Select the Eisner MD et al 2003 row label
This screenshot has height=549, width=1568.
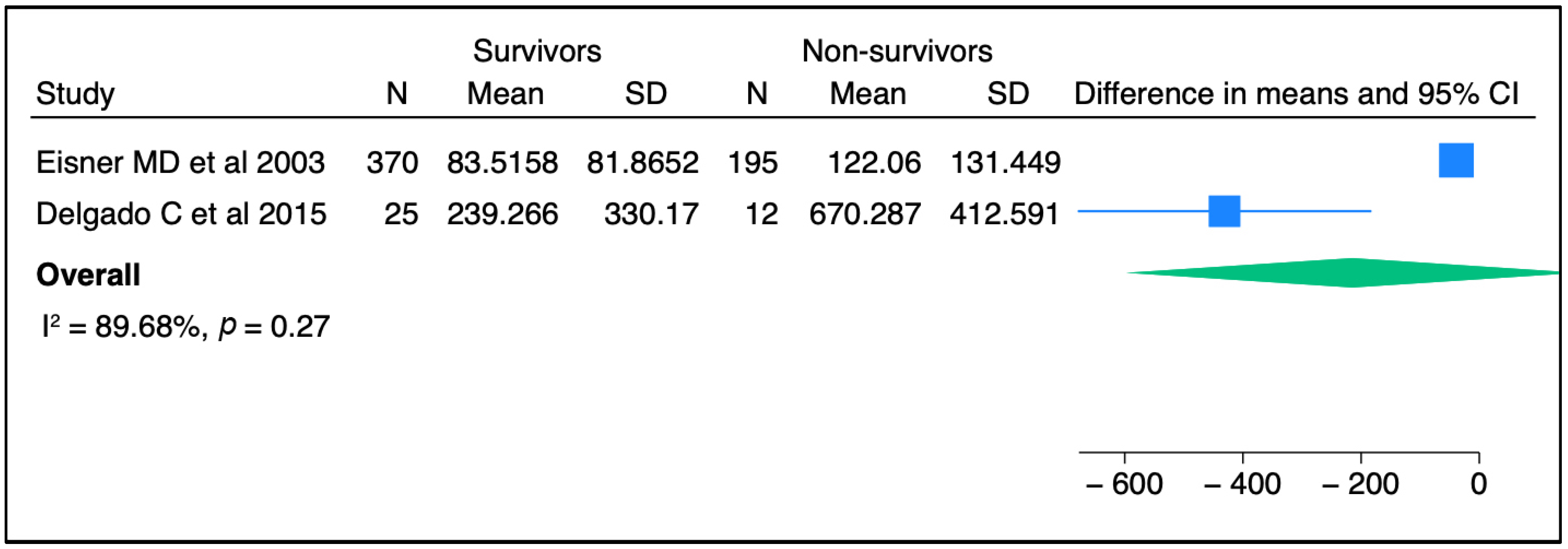point(180,162)
